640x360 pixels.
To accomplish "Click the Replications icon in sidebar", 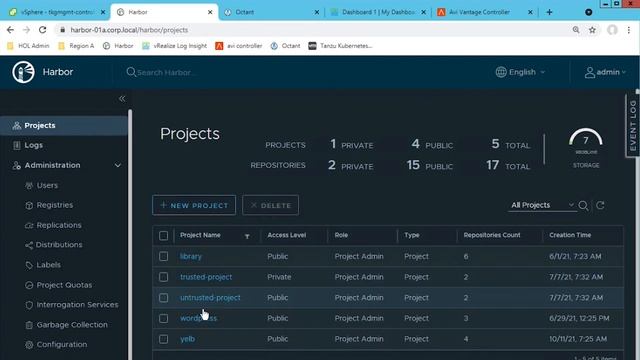I will tap(29, 225).
